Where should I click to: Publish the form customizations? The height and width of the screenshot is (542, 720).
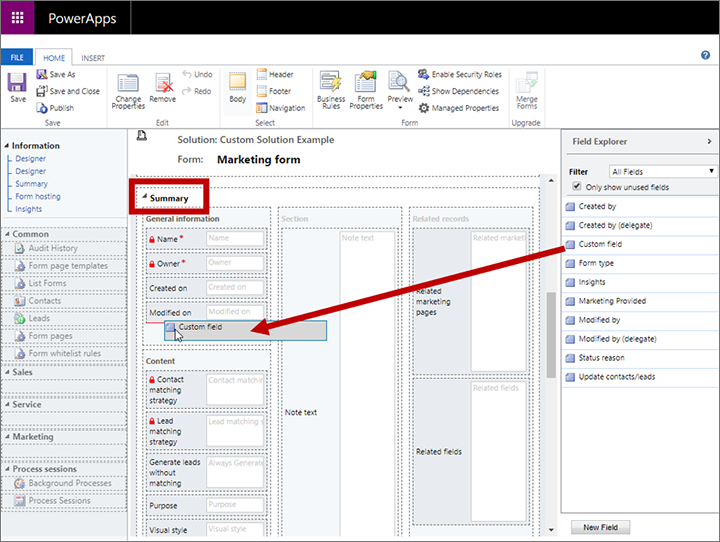tap(55, 108)
